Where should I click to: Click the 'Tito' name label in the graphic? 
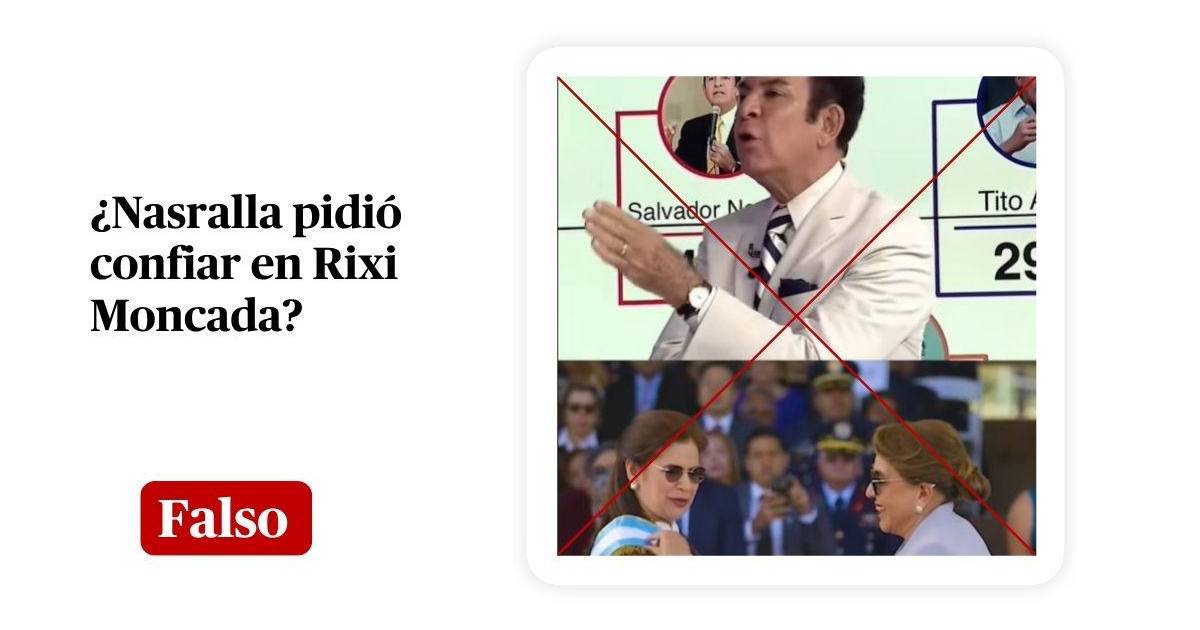click(x=1002, y=201)
